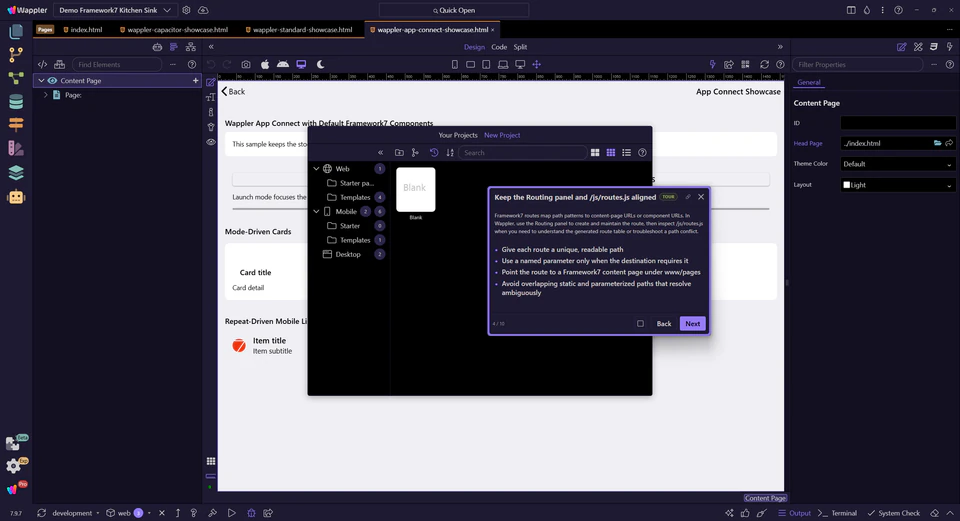
Task: Click the Back link in app preview
Action: pos(233,91)
